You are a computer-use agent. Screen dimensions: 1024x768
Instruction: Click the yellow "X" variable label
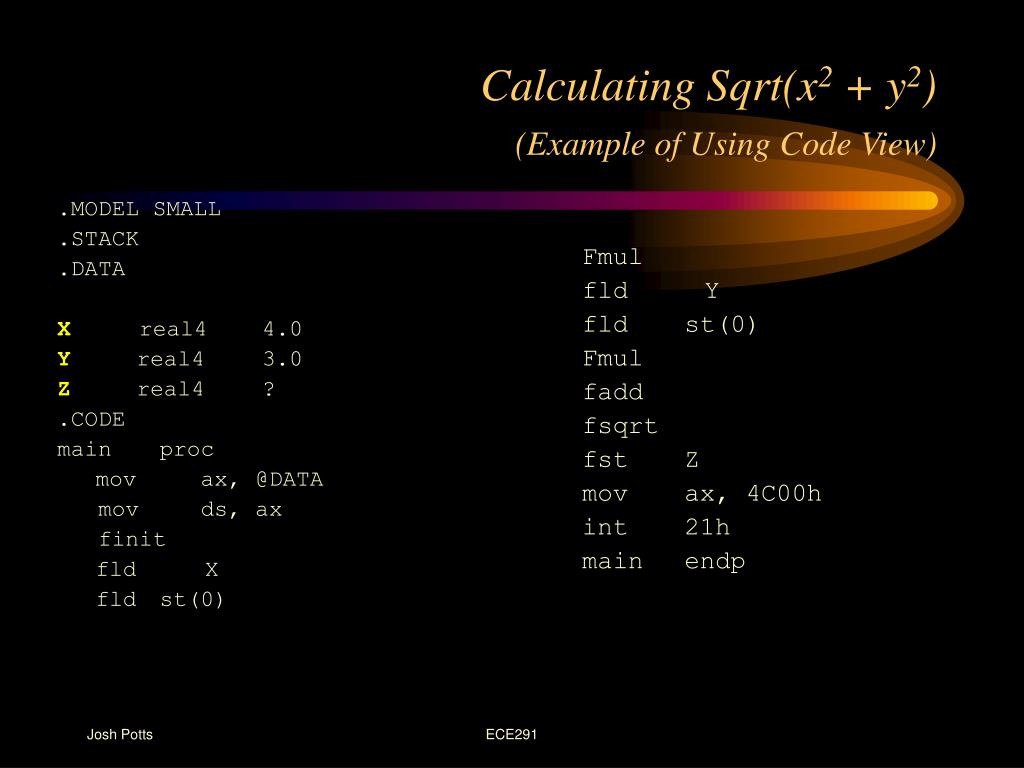coord(64,328)
